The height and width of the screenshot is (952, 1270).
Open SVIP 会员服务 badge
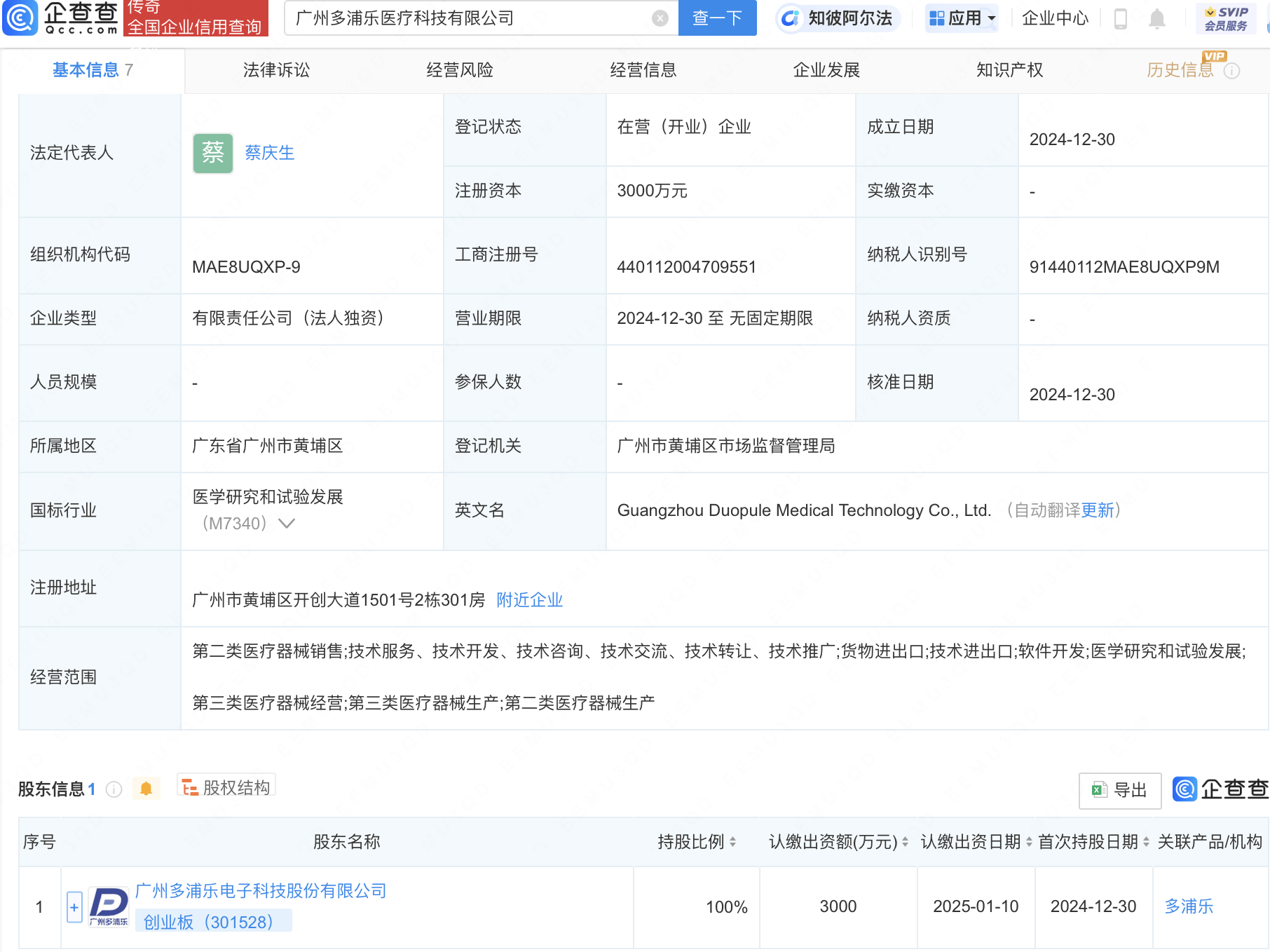(1226, 18)
